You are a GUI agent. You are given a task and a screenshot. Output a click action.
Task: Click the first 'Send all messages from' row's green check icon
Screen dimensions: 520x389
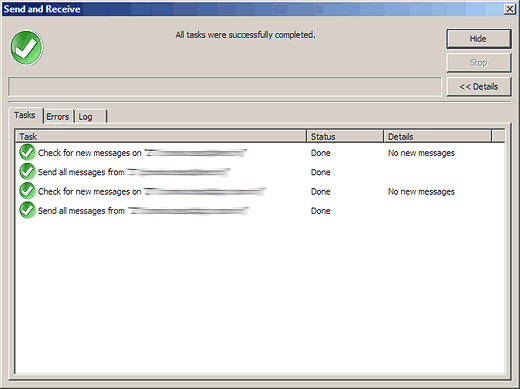(27, 172)
